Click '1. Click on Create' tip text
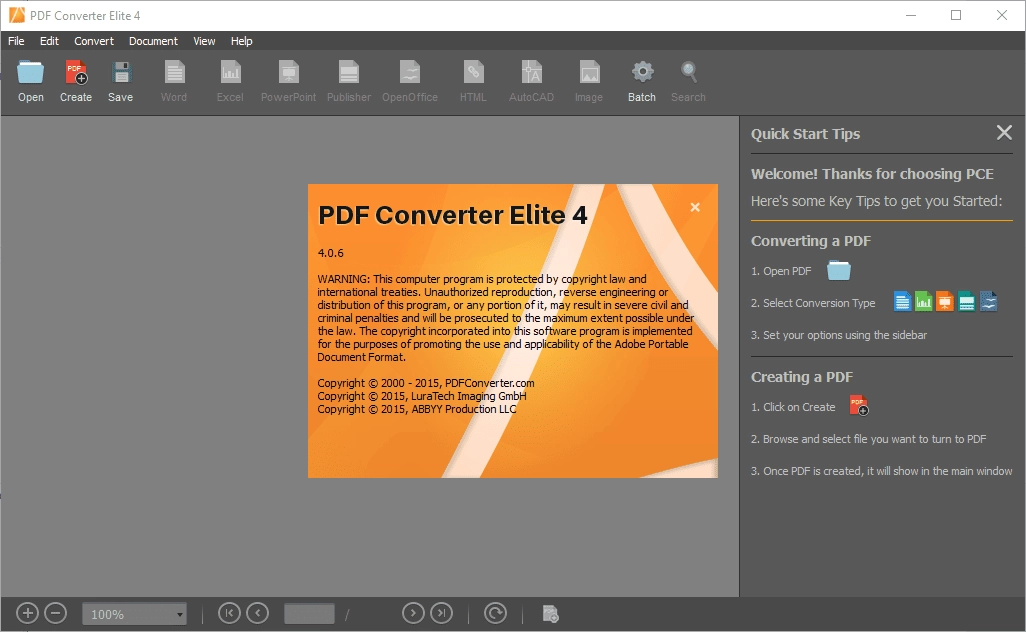The image size is (1026, 632). point(793,407)
